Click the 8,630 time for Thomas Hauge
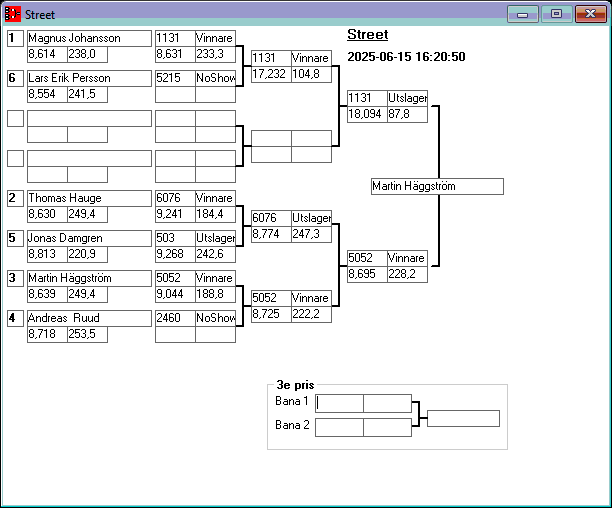Image resolution: width=612 pixels, height=508 pixels. pos(47,214)
